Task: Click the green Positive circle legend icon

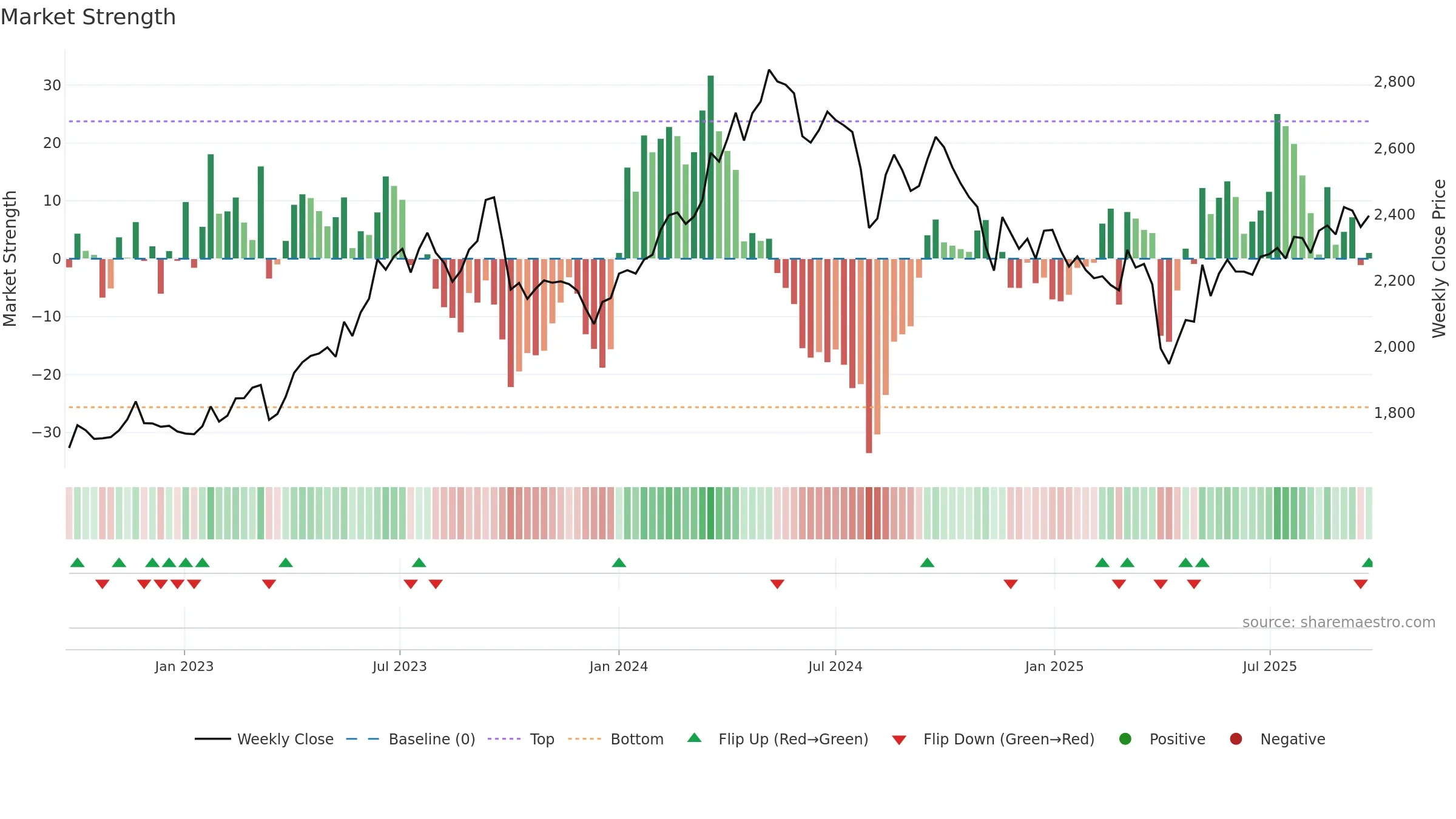Action: (1125, 739)
